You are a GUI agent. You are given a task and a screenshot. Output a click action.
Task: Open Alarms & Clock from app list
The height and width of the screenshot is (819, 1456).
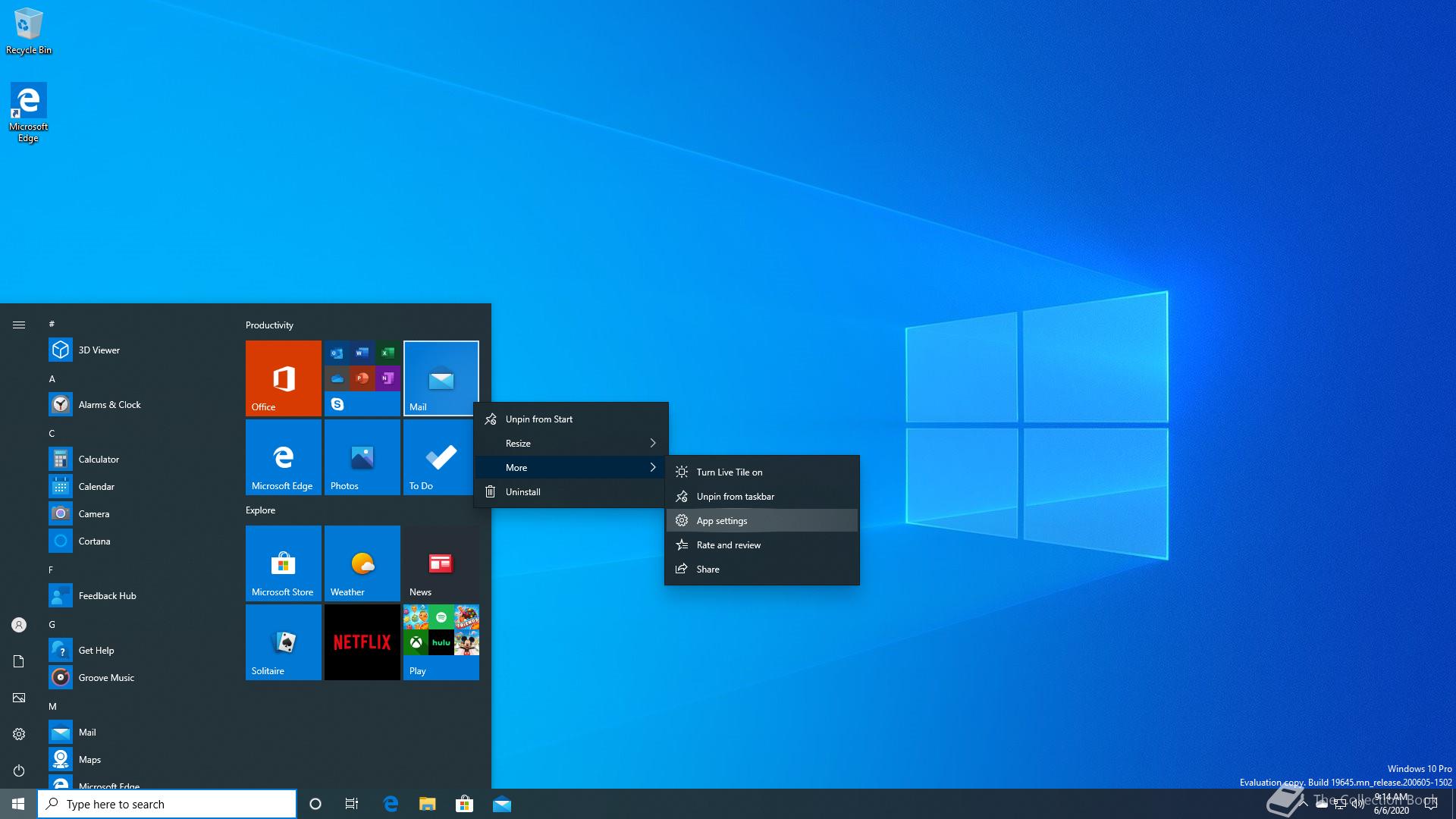[136, 404]
